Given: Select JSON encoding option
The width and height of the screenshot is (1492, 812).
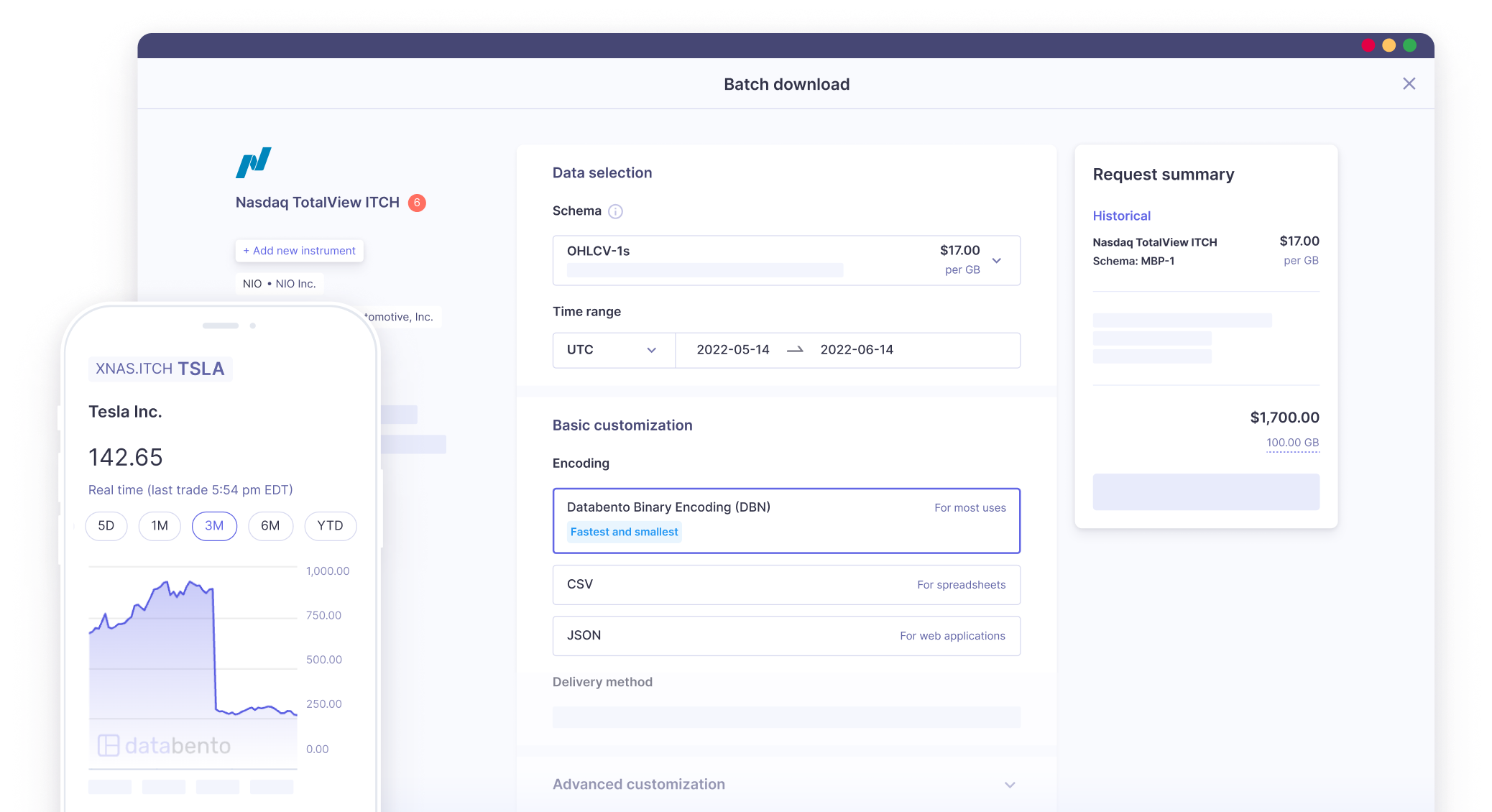Looking at the screenshot, I should pos(786,635).
